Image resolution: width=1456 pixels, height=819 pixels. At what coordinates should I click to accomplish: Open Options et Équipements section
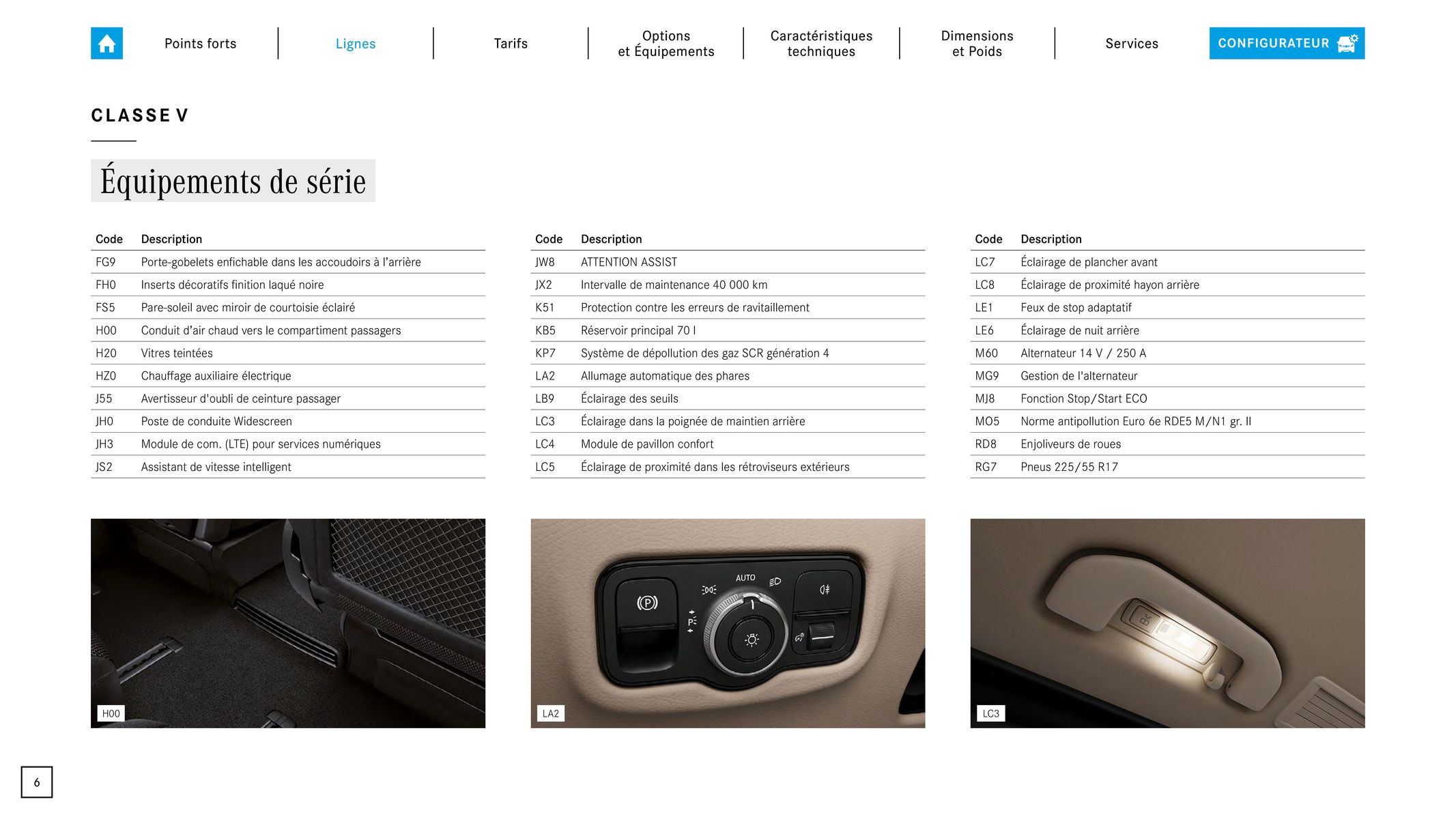point(666,42)
